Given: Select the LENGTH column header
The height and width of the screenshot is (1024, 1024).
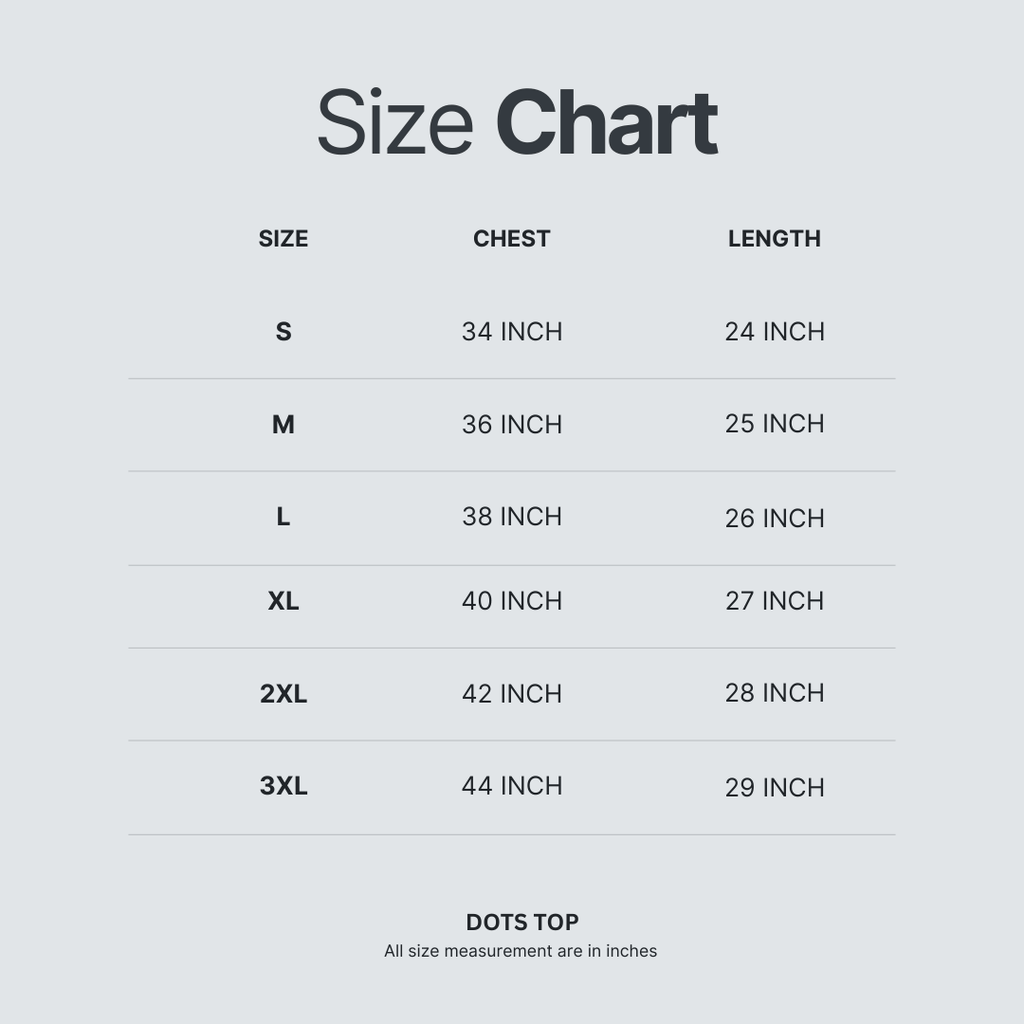Looking at the screenshot, I should click(774, 239).
